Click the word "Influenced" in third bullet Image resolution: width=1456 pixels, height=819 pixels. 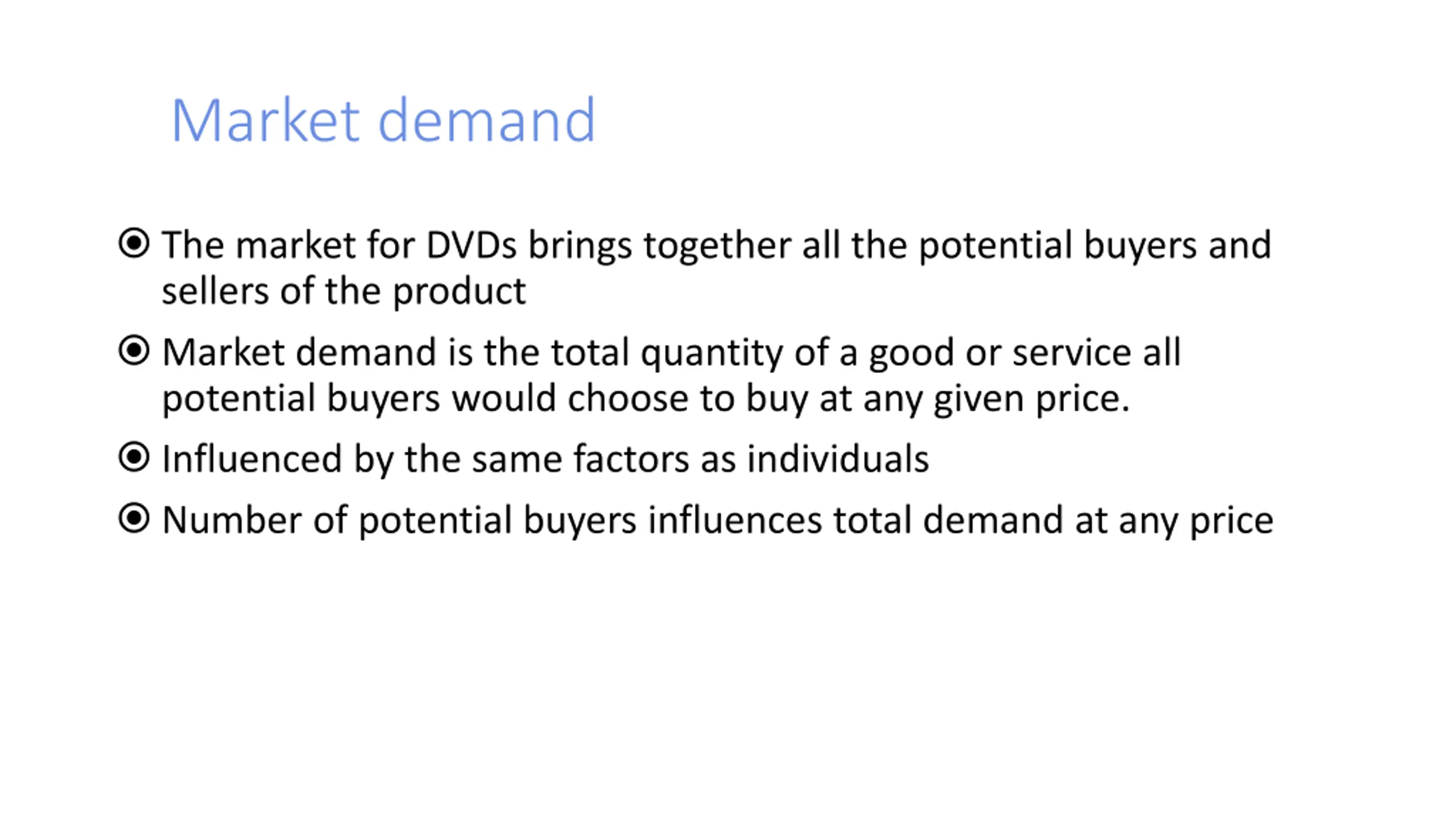pos(252,459)
